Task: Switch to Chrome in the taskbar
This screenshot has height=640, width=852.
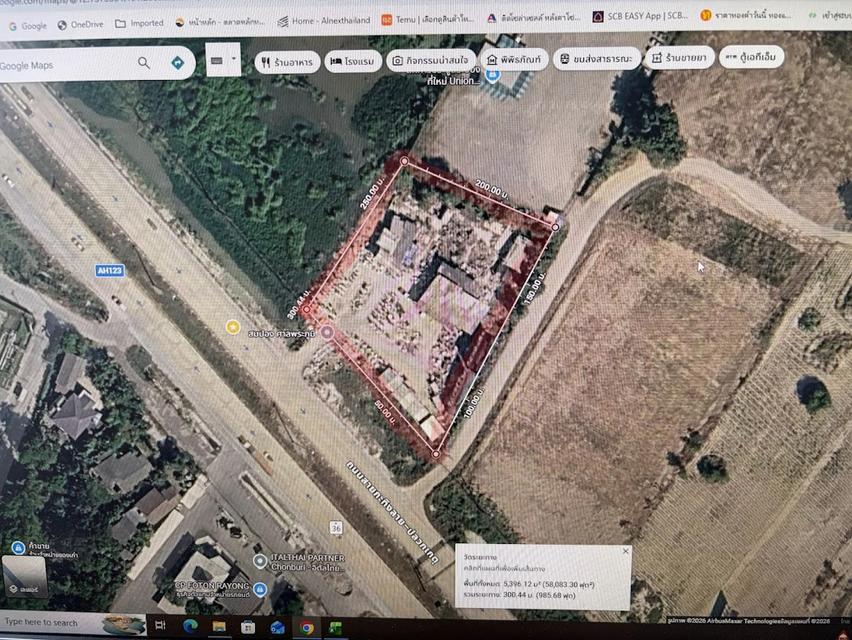Action: tap(306, 628)
